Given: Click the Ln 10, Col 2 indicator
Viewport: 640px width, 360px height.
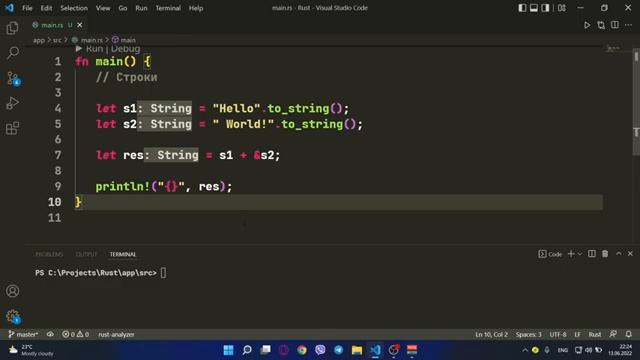Looking at the screenshot, I should pos(491,334).
